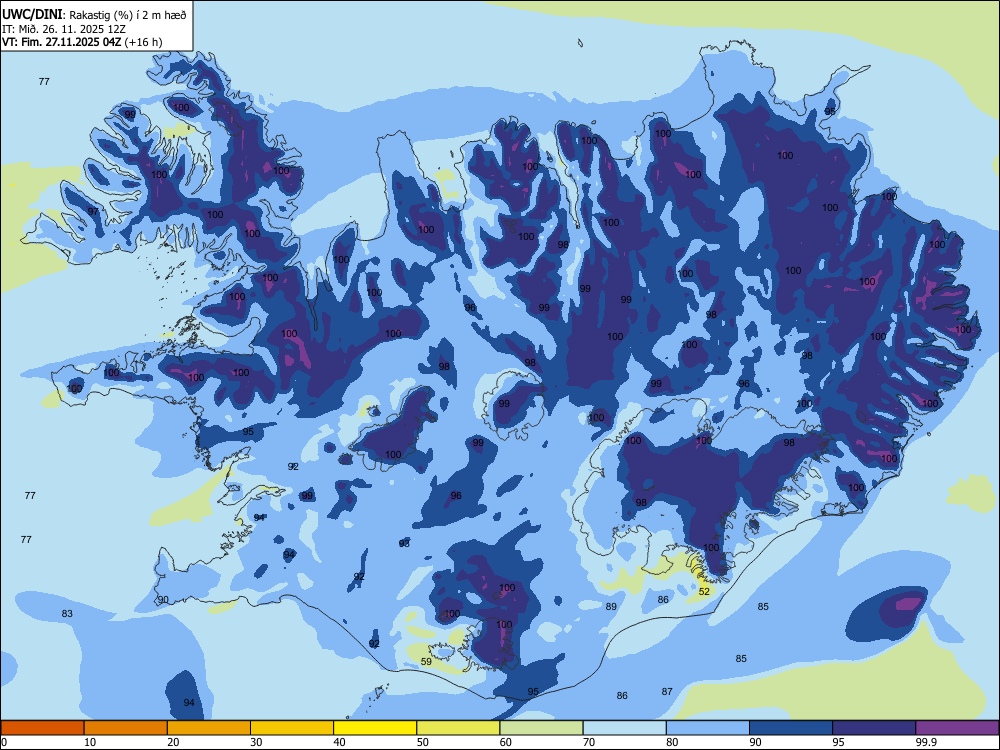This screenshot has height=750, width=1000.
Task: Click the IT time 'Mið. 26. 11. 2025 12Z'
Action: click(71, 29)
